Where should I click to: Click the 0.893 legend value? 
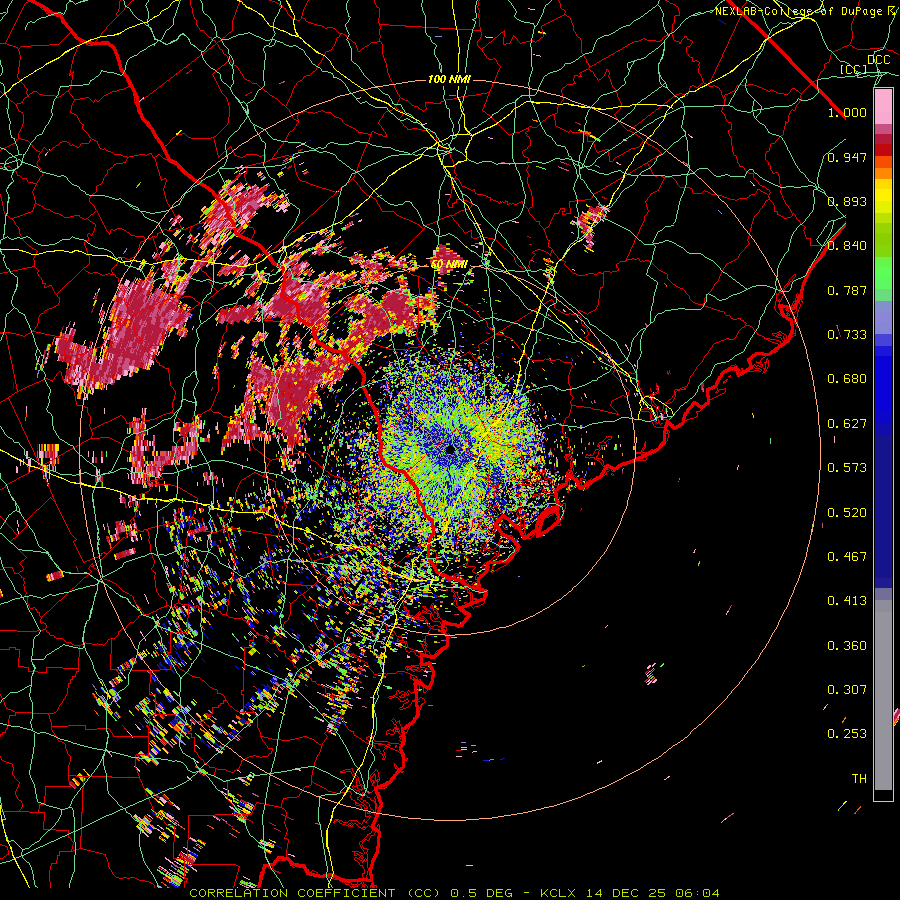pos(847,201)
